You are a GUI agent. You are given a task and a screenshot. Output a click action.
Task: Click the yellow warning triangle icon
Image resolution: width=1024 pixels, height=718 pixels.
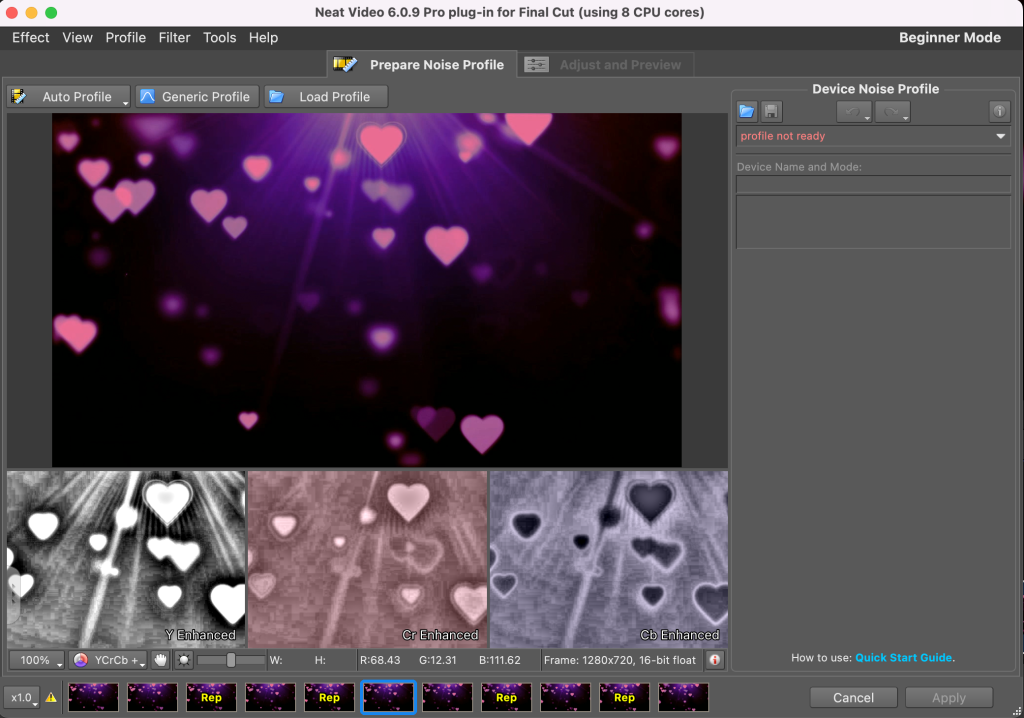point(51,698)
